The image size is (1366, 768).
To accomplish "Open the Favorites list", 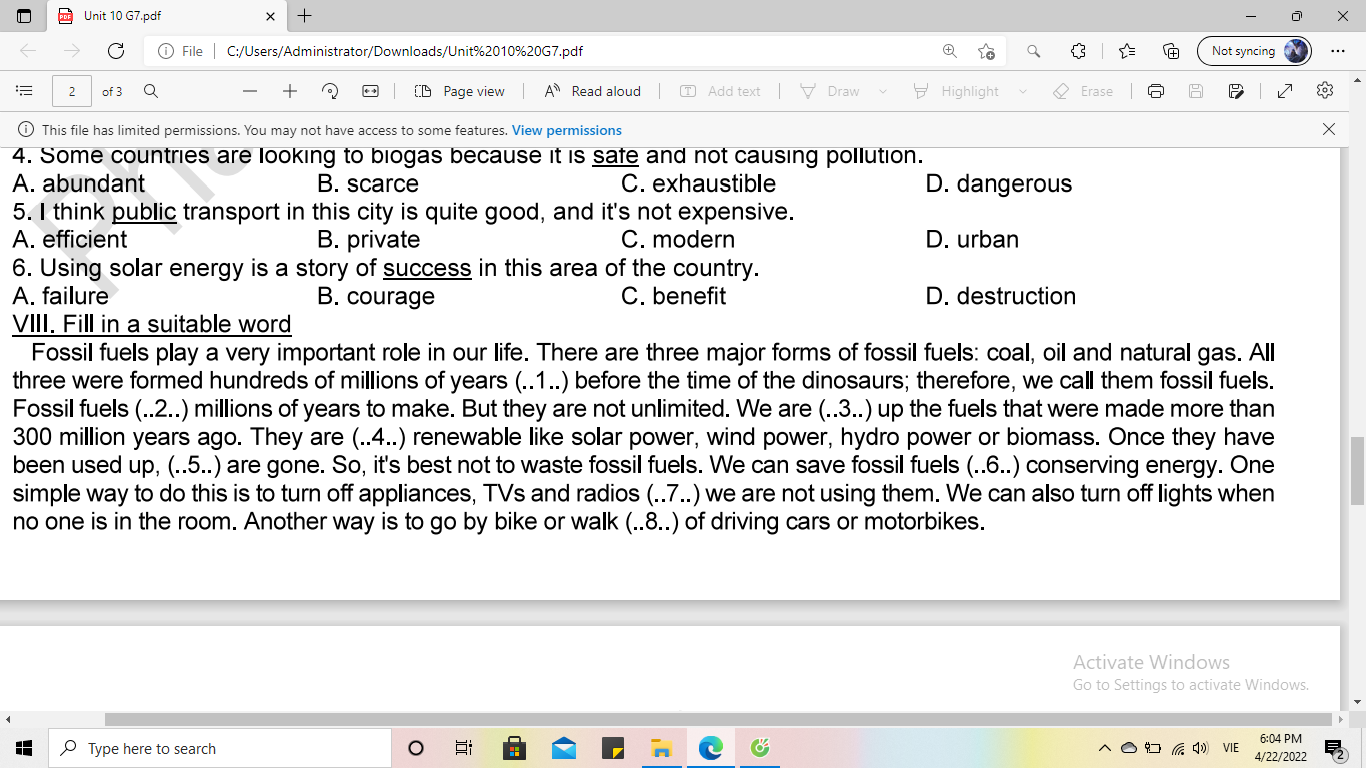I will [x=1127, y=51].
